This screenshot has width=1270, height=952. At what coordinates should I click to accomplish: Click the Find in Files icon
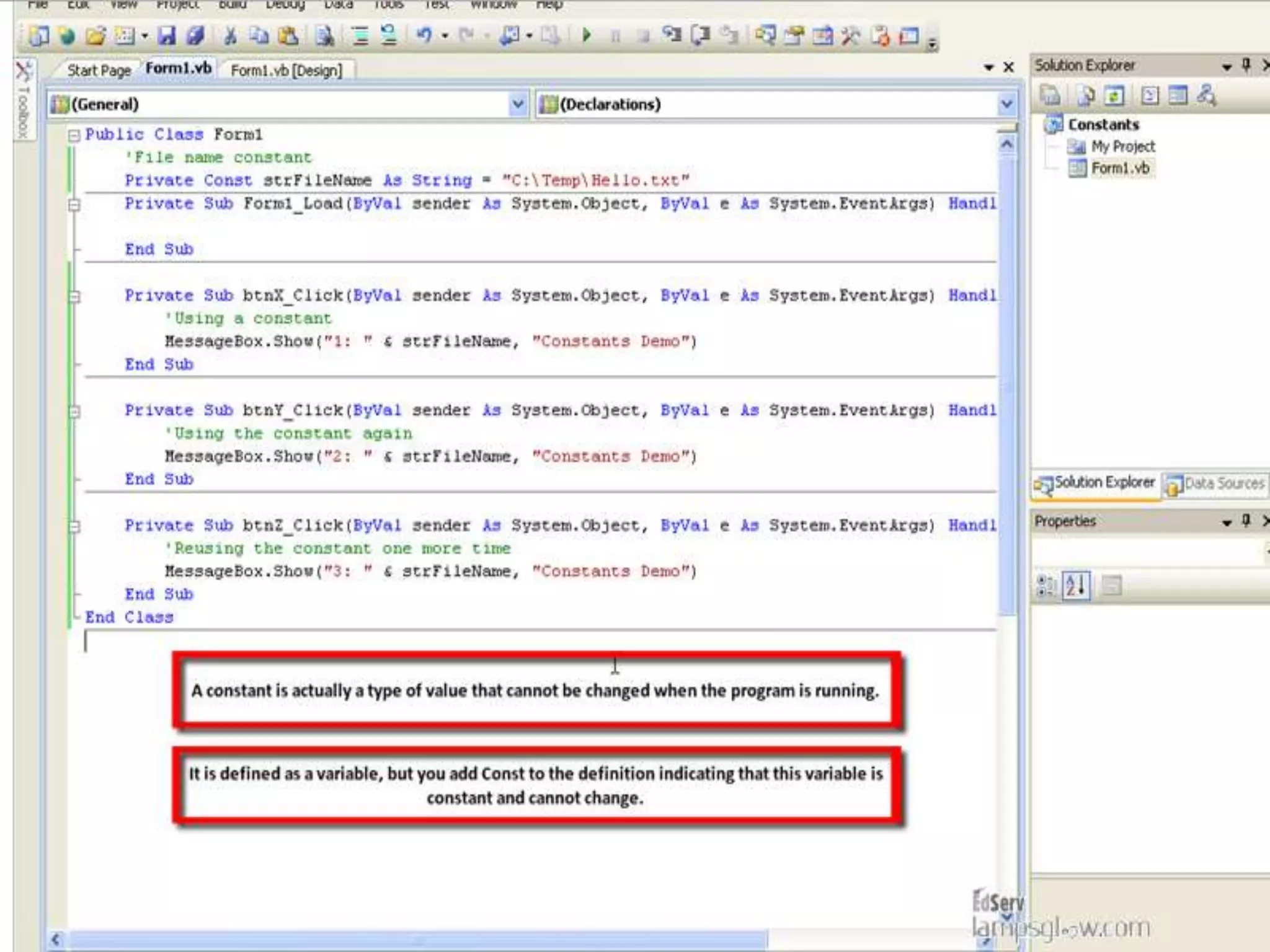(x=324, y=35)
